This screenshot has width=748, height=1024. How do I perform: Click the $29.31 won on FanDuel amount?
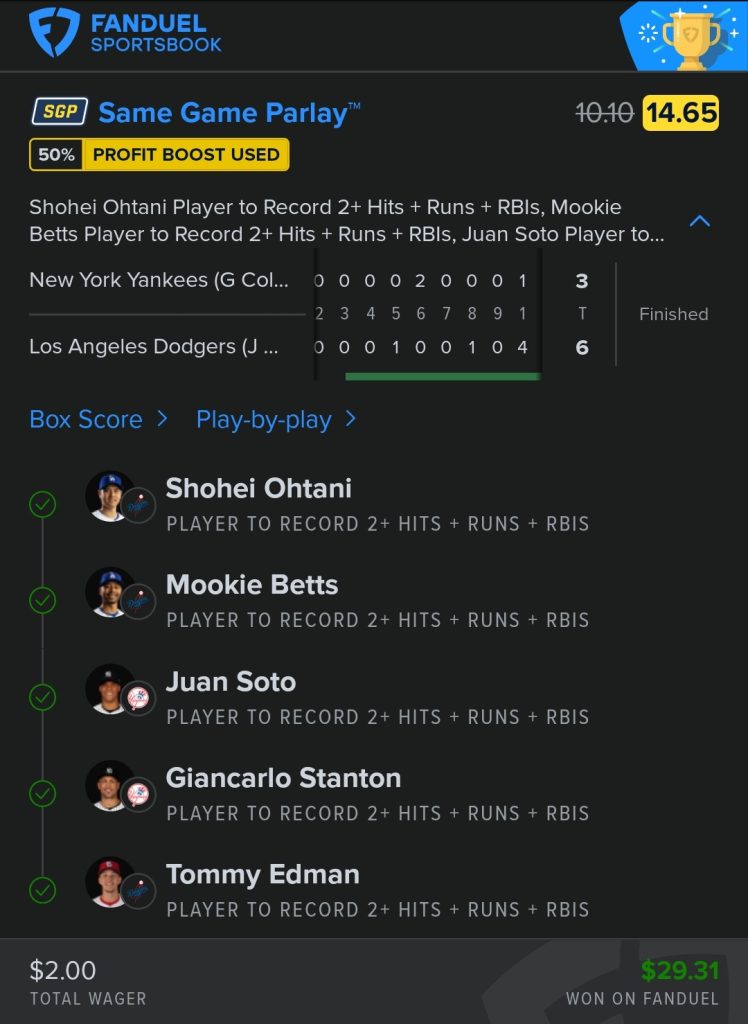[679, 970]
